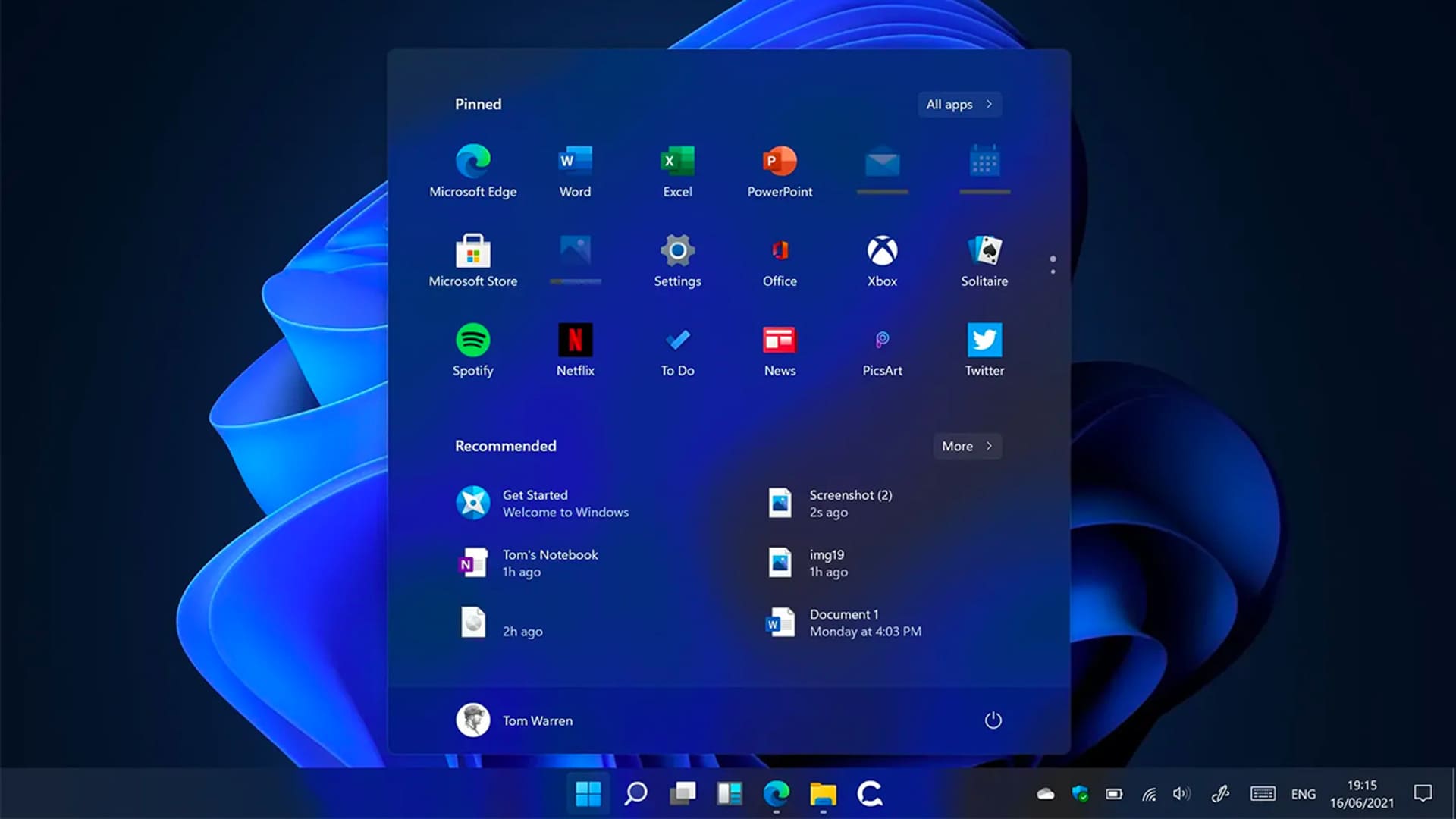Open volume control in the system tray
The image size is (1456, 819).
(1181, 794)
